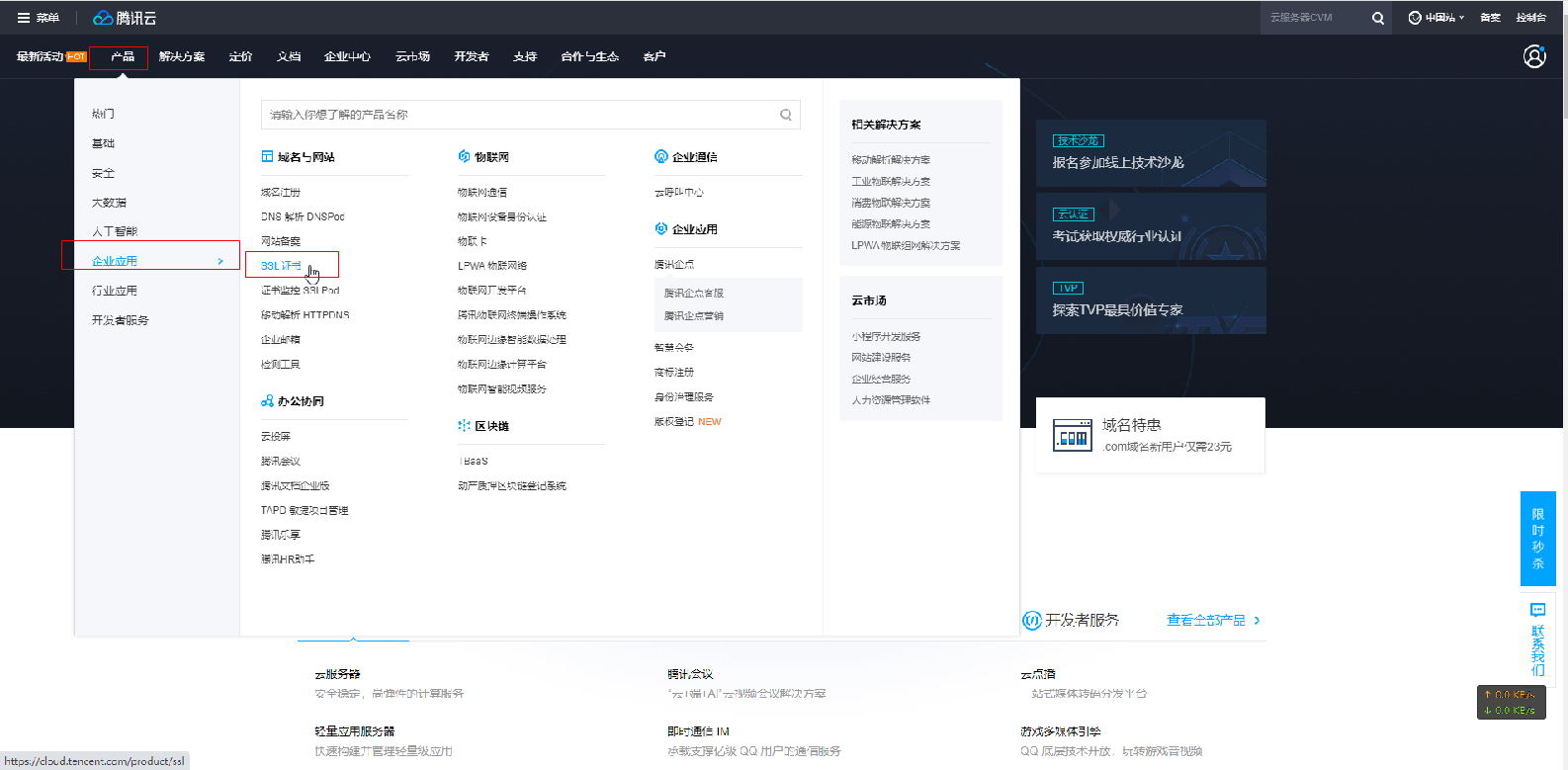1568x770 pixels.
Task: Select 人工智能 category in sidebar
Action: 115,231
